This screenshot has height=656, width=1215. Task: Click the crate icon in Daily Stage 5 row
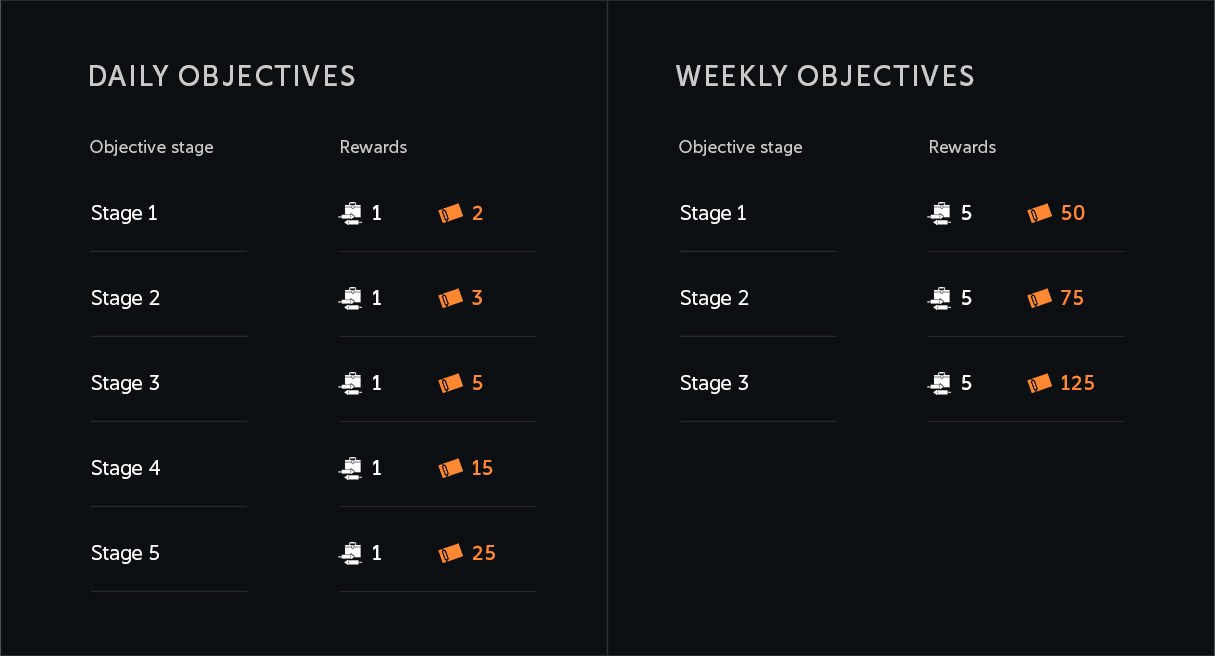pyautogui.click(x=350, y=553)
